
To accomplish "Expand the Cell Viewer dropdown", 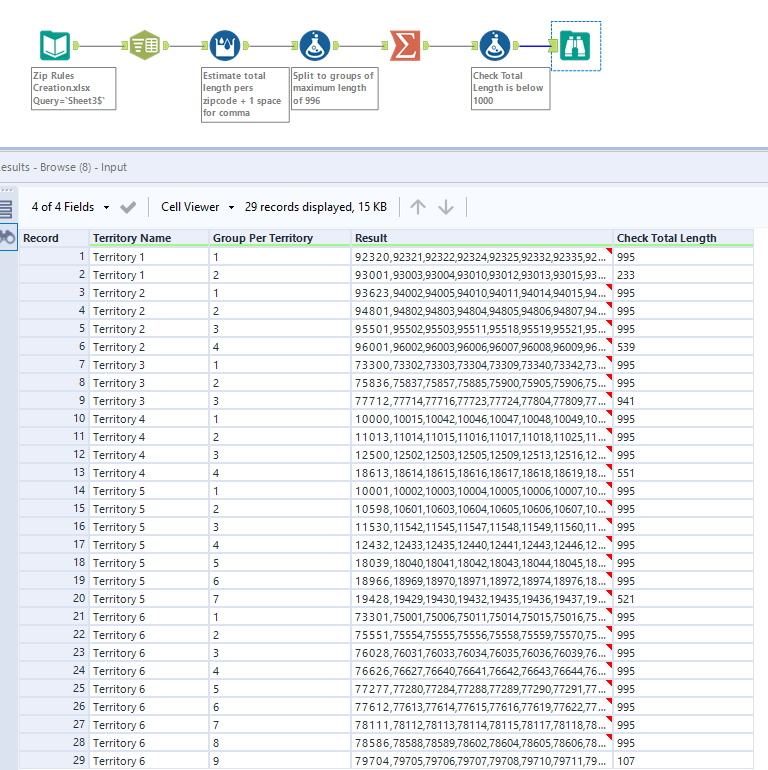I will (x=197, y=207).
